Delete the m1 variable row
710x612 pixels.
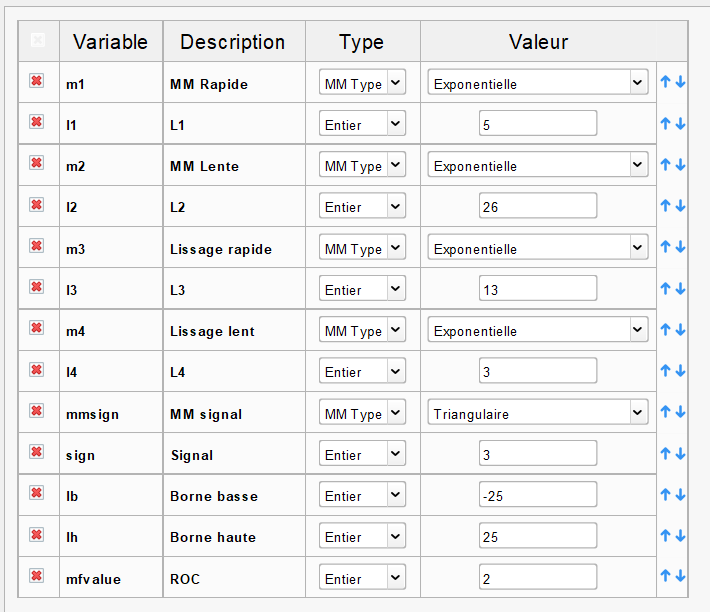[x=37, y=81]
